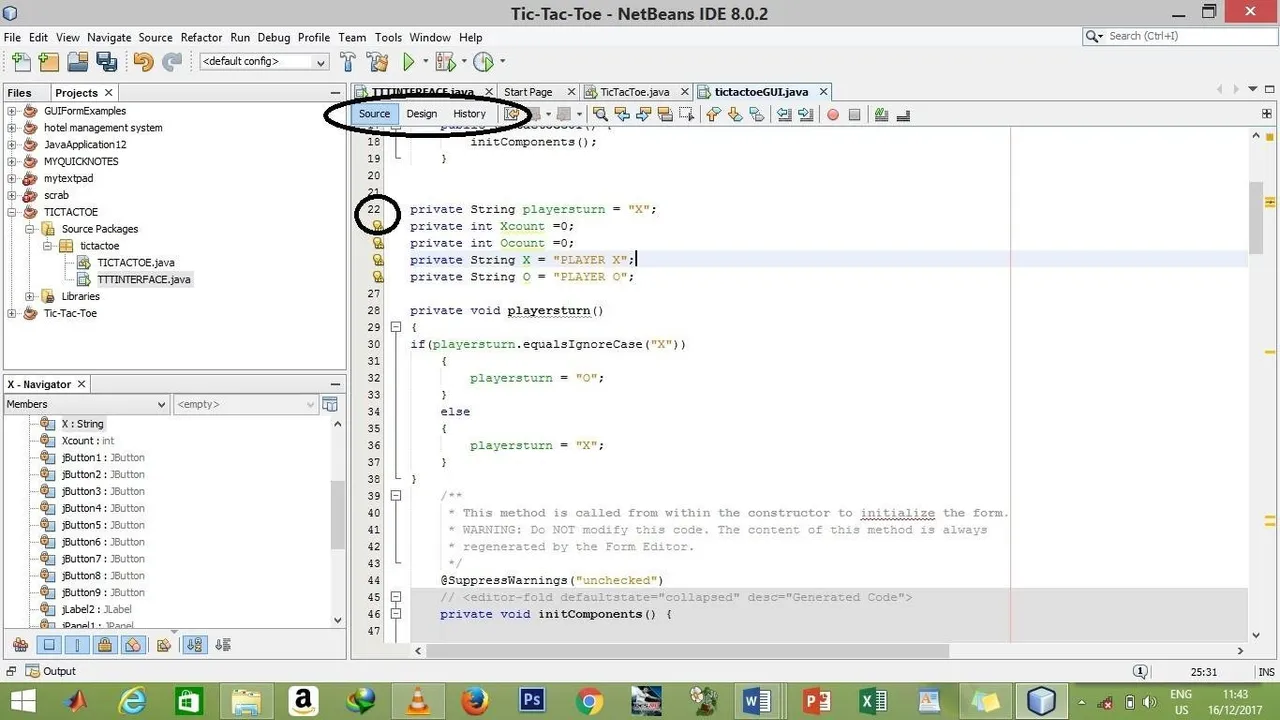Collapse the TICTACTOE project node
Screen dimensions: 1280x720
click(x=12, y=212)
